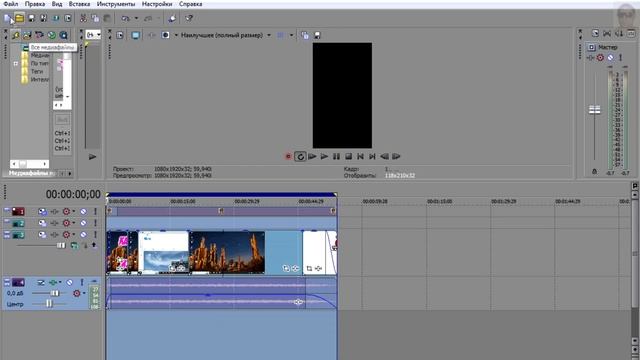Image resolution: width=640 pixels, height=360 pixels.
Task: Mute video track 1
Action: (83, 211)
